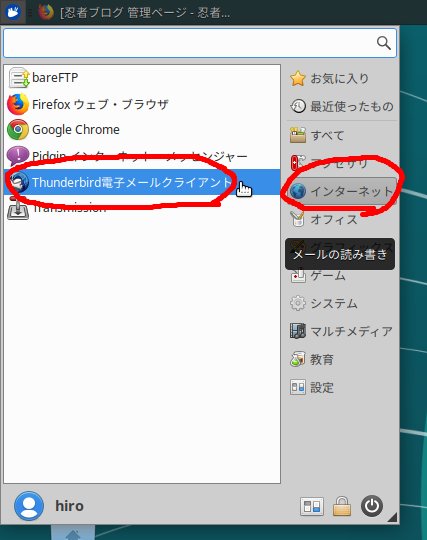Select the インターネット category
427x540 pixels.
342,191
